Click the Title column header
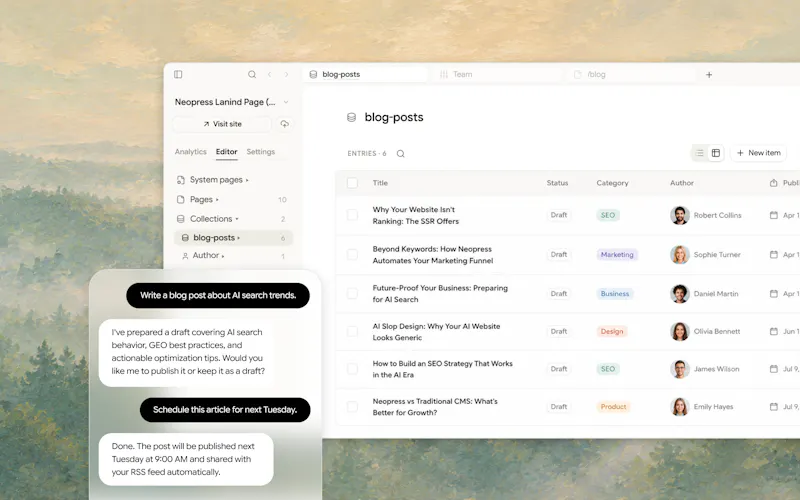 pos(380,183)
